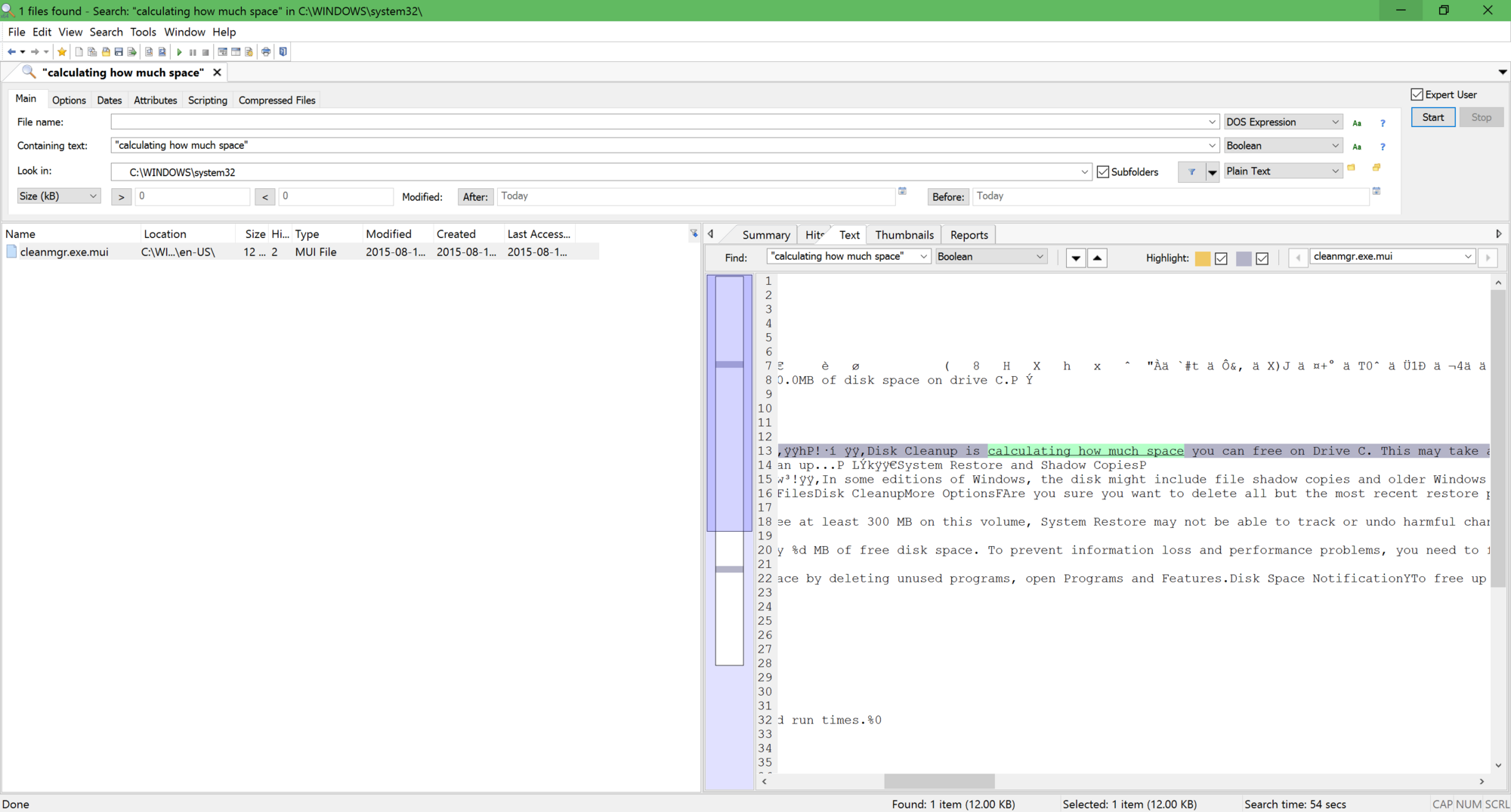The height and width of the screenshot is (812, 1511).
Task: Open the File menu
Action: tap(17, 32)
